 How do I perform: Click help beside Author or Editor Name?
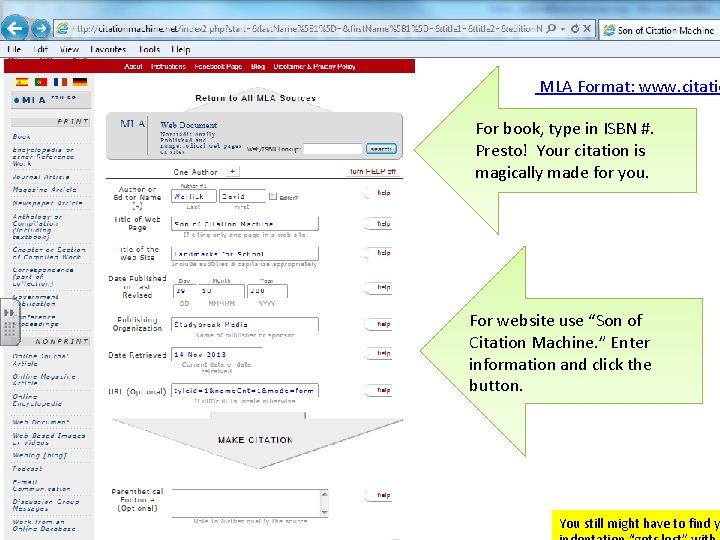[x=380, y=193]
